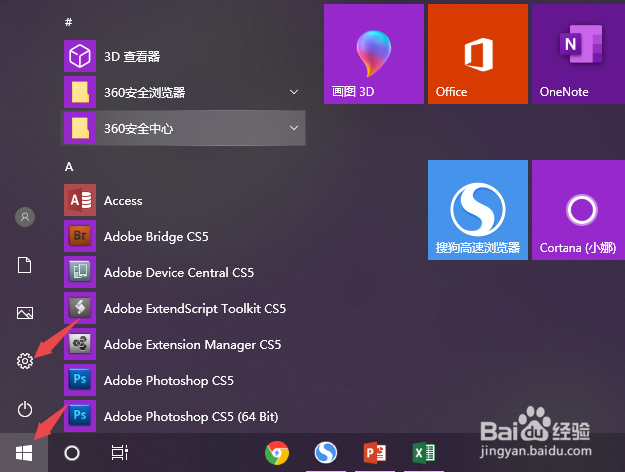Click the user account avatar
The image size is (625, 472).
[x=25, y=217]
